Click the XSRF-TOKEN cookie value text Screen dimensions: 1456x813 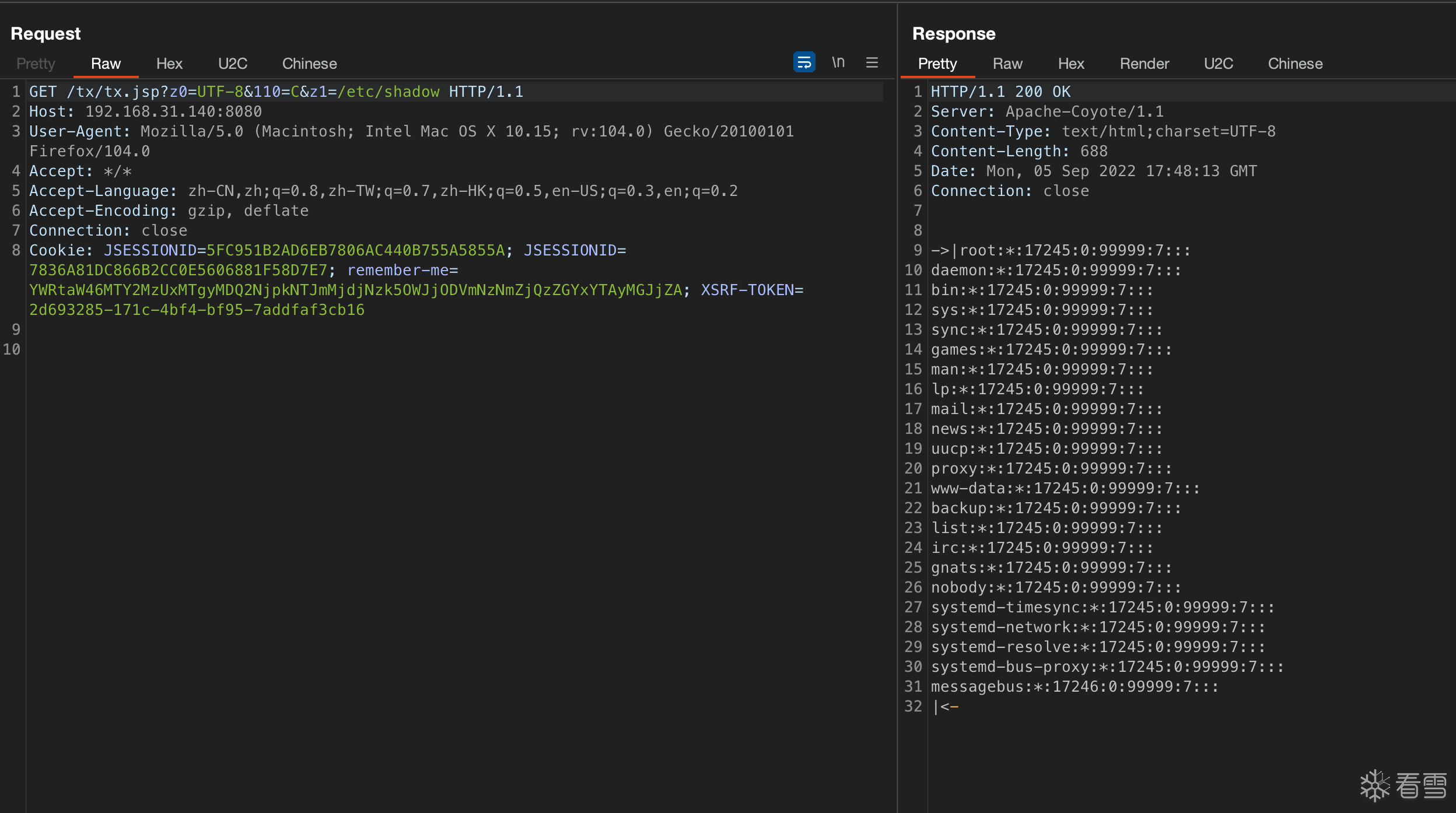(197, 310)
